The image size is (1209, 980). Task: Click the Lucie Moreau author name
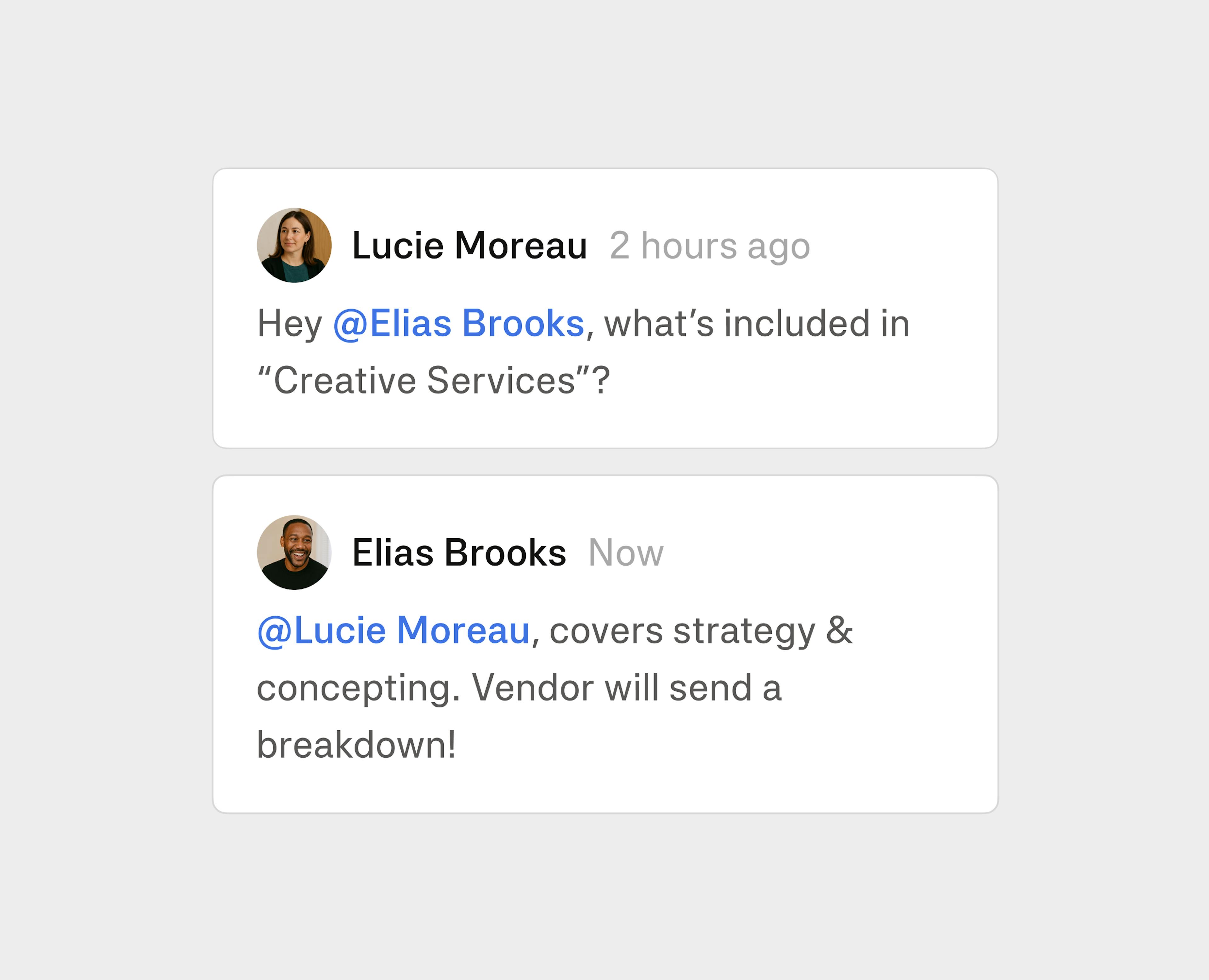[x=470, y=246]
